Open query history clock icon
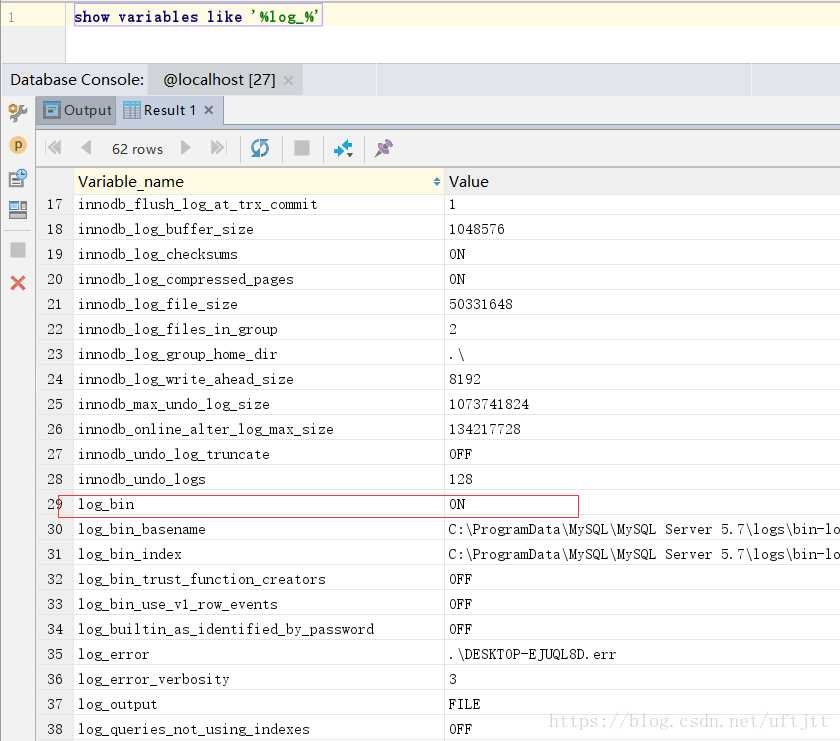Screen dimensions: 840x741 click(18, 178)
